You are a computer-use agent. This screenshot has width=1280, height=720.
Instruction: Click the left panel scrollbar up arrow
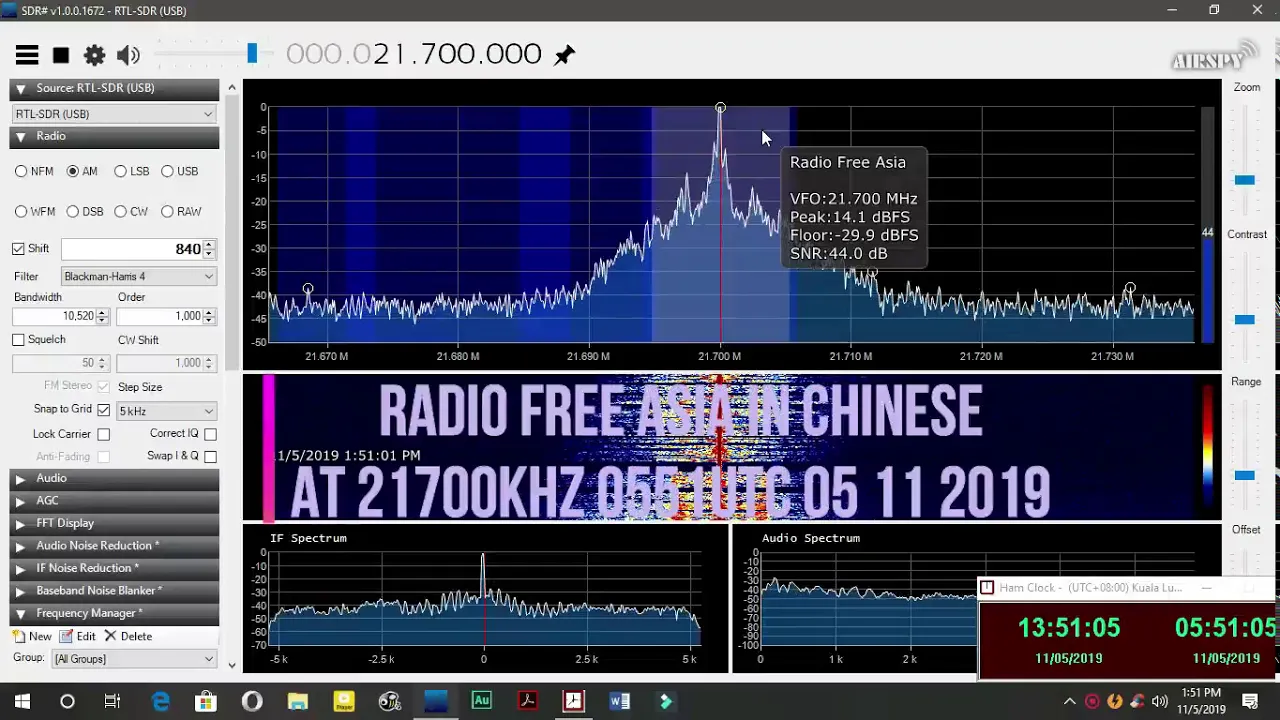click(232, 88)
